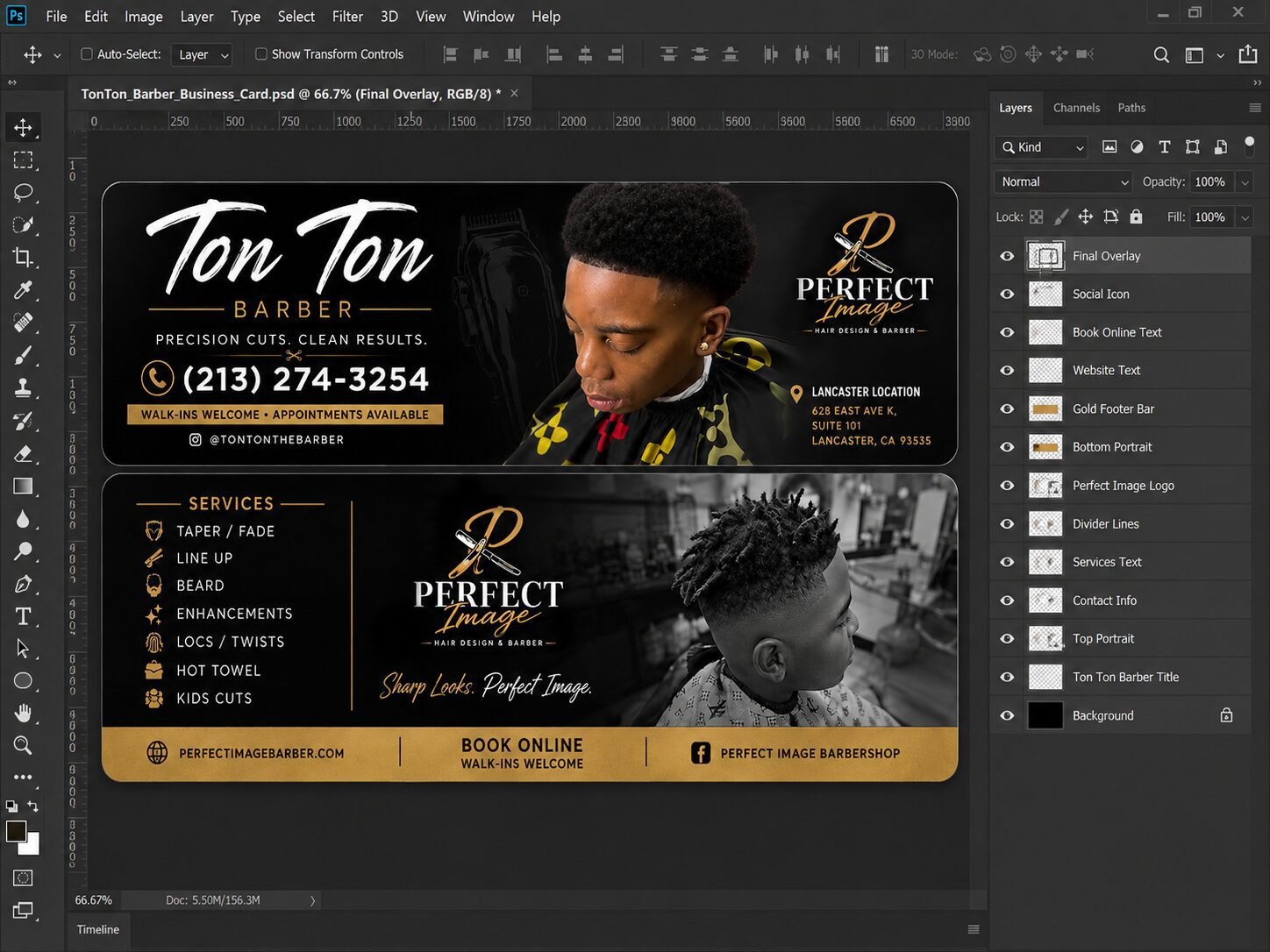Open the Edit Toolbar three-dots button
This screenshot has width=1270, height=952.
[23, 777]
